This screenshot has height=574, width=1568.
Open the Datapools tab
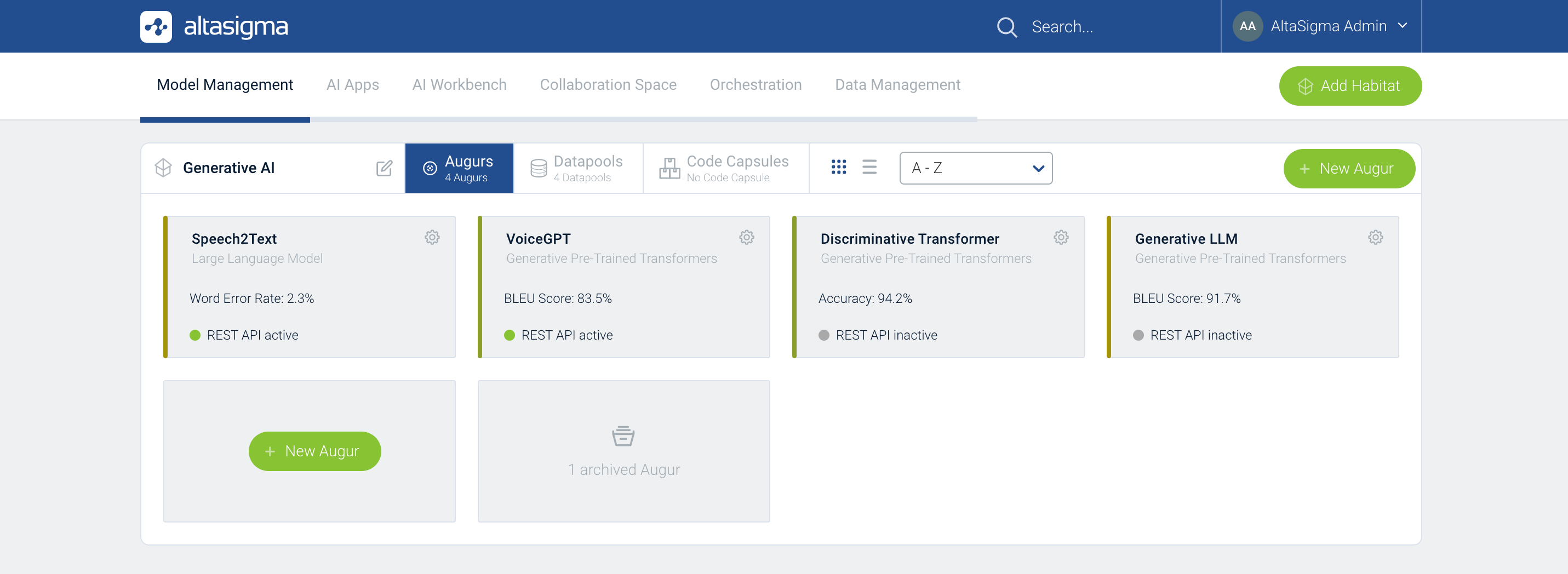tap(577, 168)
